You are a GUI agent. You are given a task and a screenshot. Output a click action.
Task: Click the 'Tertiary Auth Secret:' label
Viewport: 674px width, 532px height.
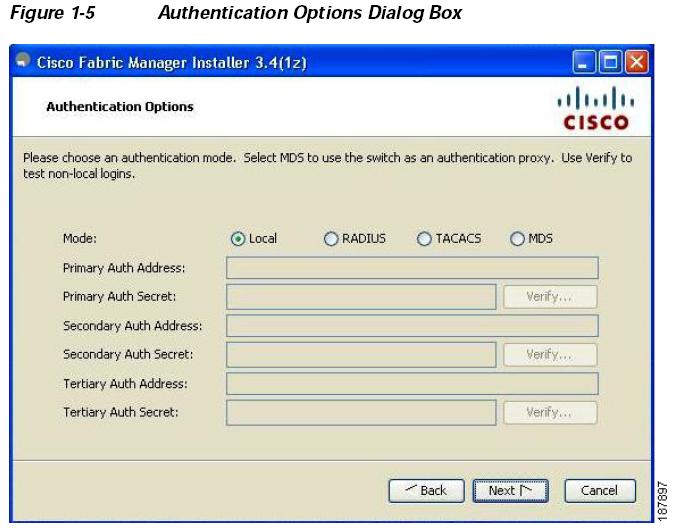coord(120,413)
